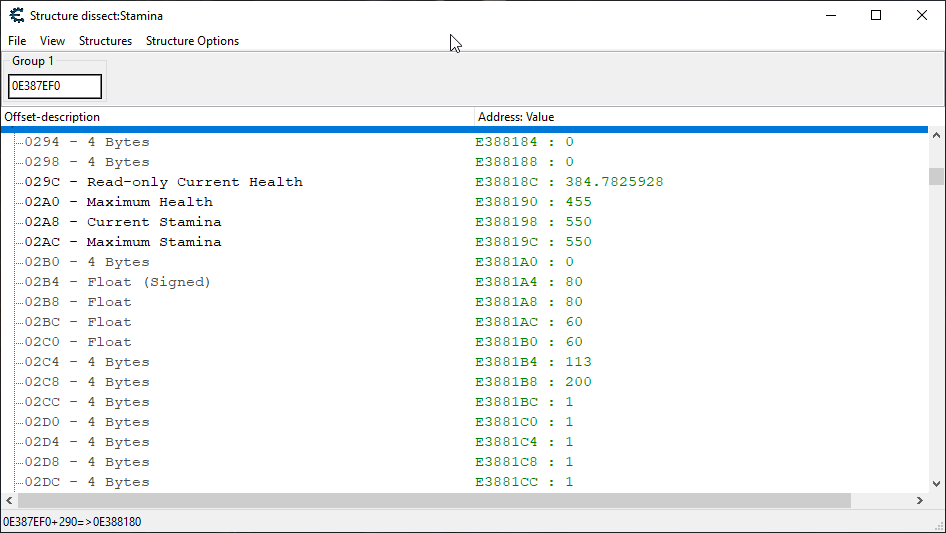Open the View menu
This screenshot has width=946, height=533.
tap(52, 41)
